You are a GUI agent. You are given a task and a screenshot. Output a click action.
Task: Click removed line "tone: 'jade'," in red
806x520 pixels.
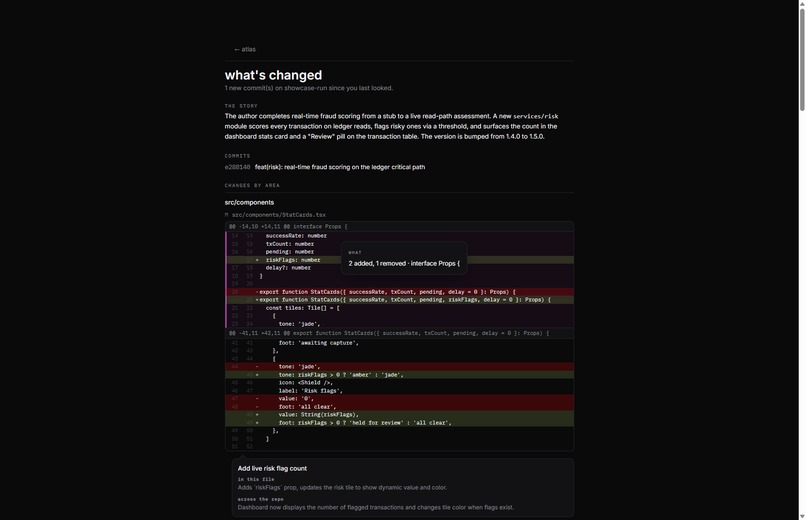click(x=399, y=367)
